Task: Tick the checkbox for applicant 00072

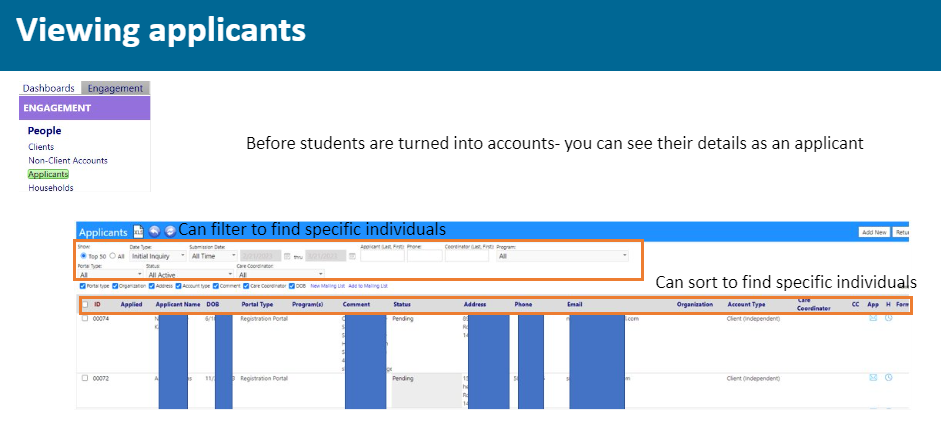Action: coord(85,378)
